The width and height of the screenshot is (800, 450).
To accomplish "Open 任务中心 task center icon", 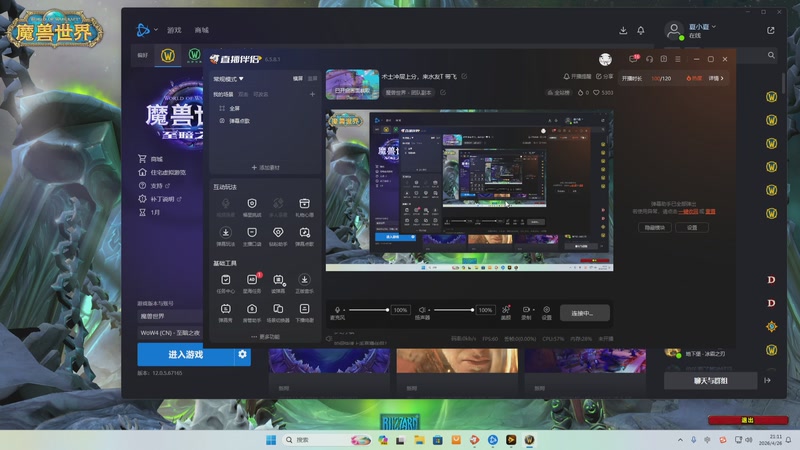I will [226, 280].
